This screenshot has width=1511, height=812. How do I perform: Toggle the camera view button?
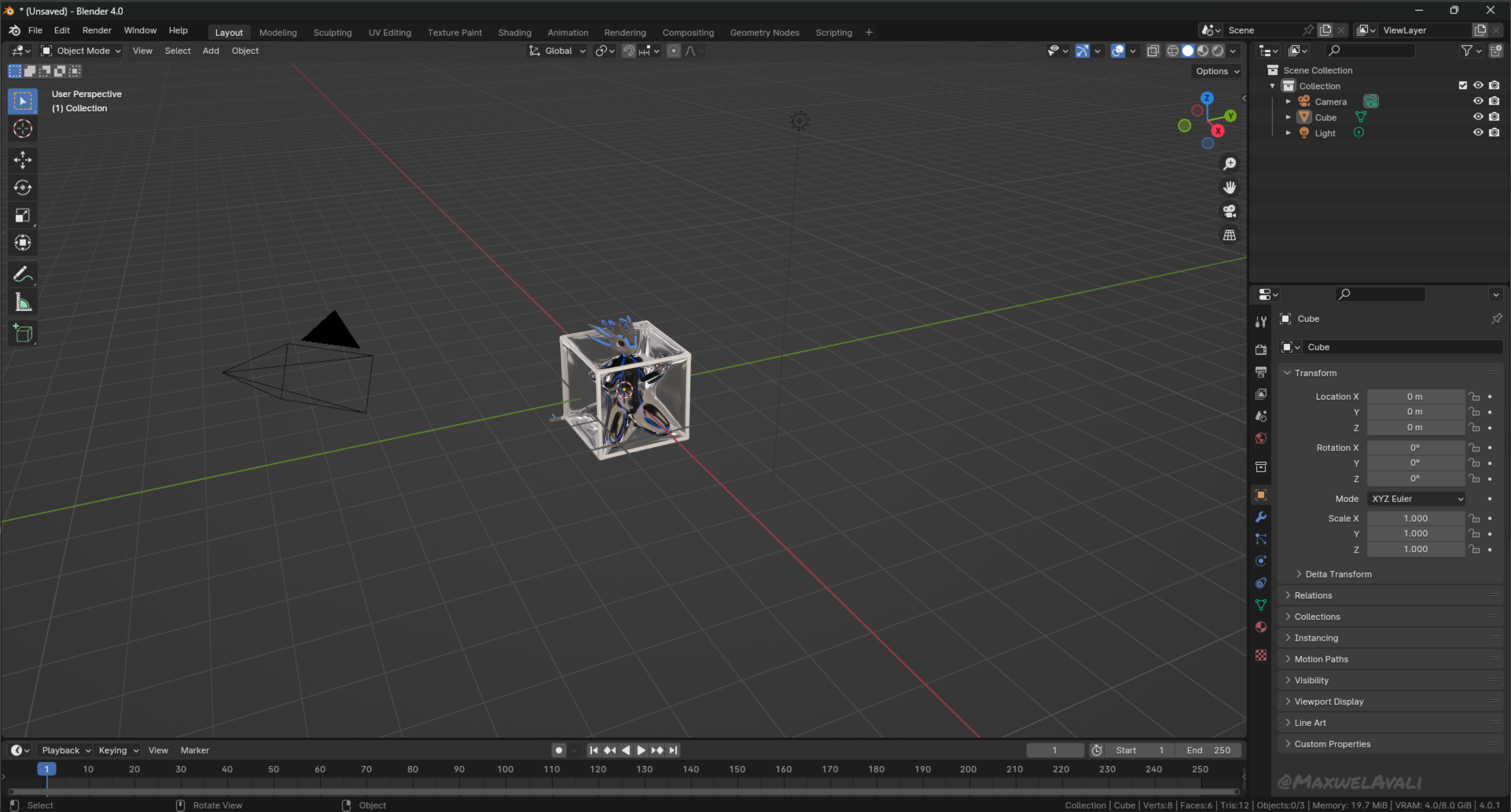click(x=1229, y=211)
